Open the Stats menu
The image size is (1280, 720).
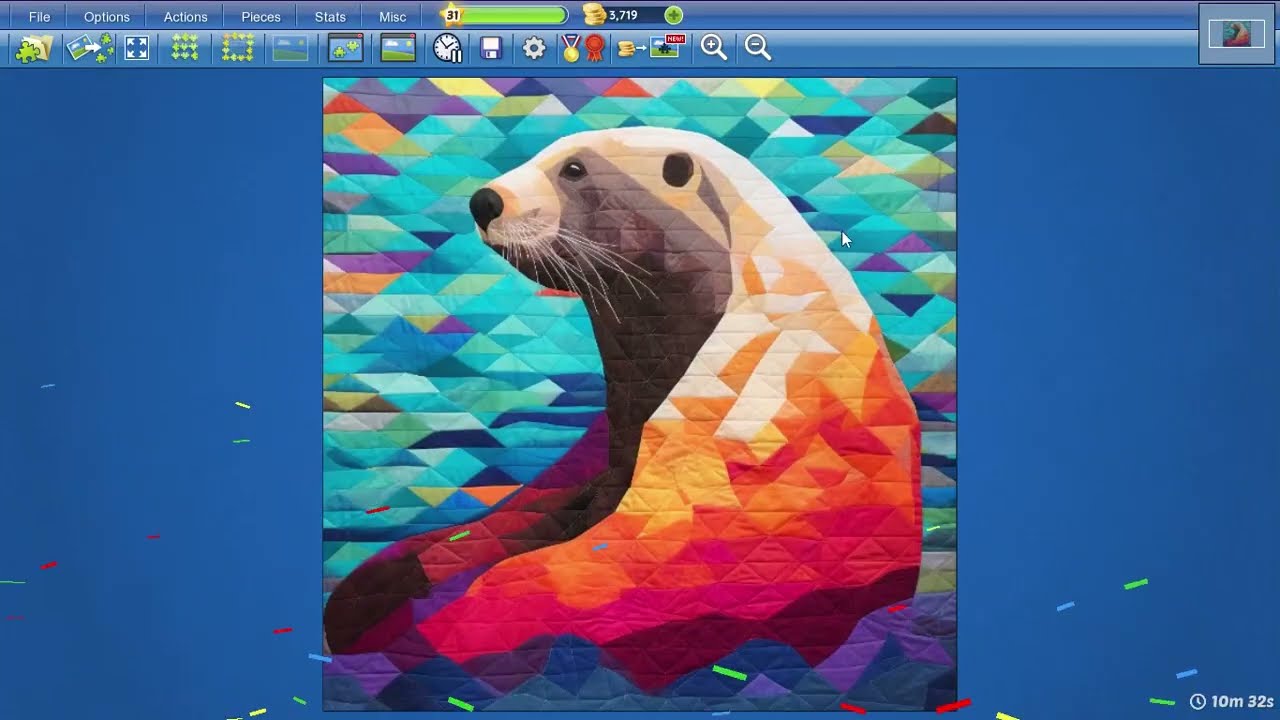click(x=330, y=17)
